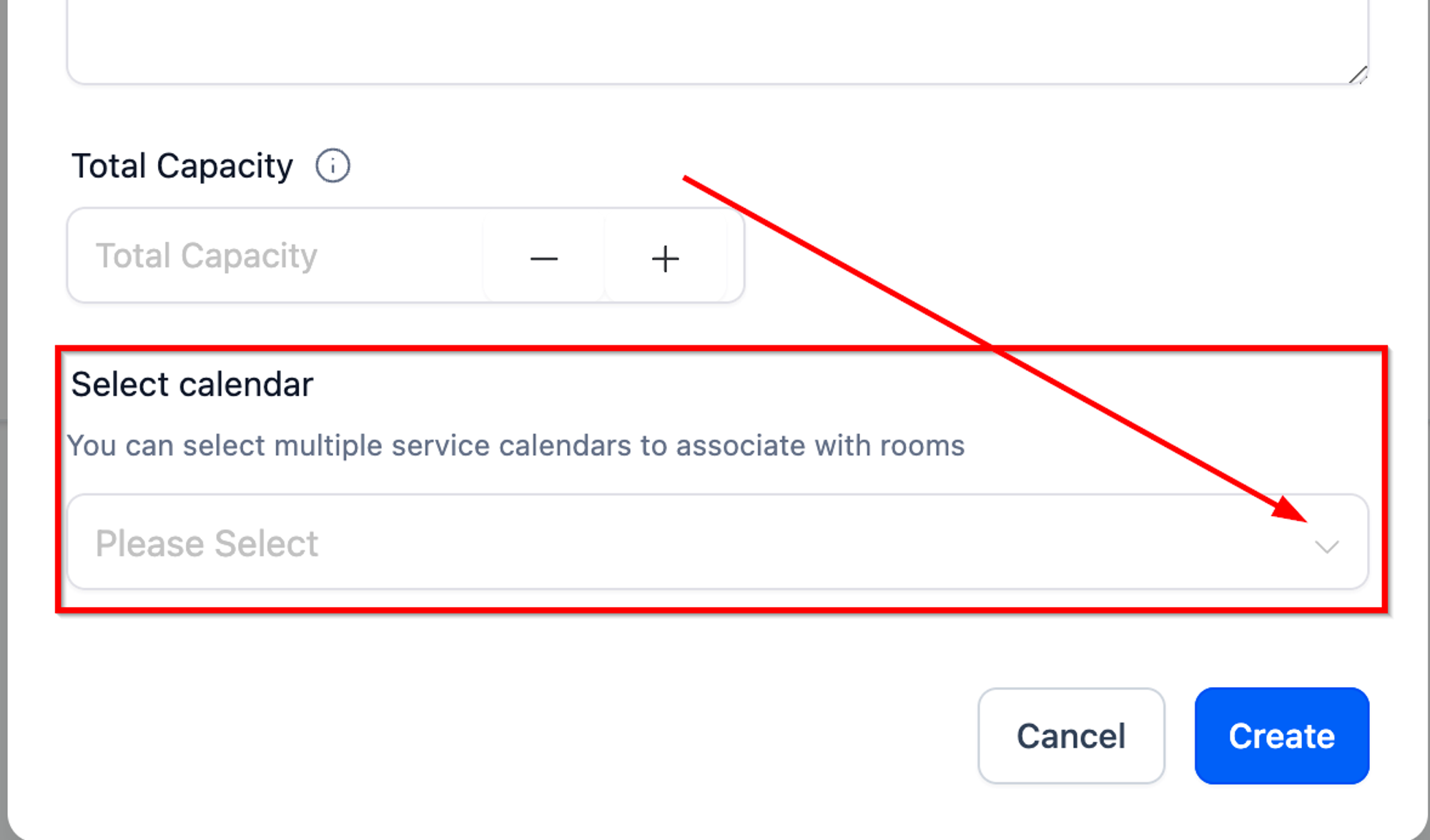Viewport: 1430px width, 840px height.
Task: Click the word Create on the button
Action: tap(1282, 736)
